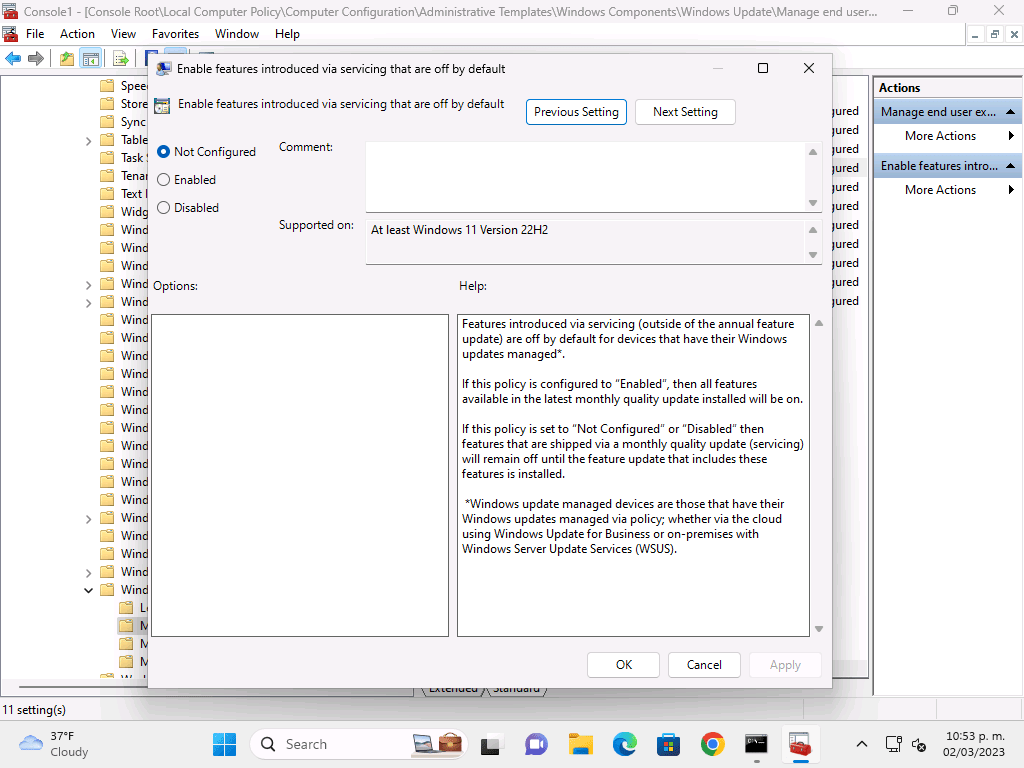Launch File Explorer from the taskbar

coord(581,744)
